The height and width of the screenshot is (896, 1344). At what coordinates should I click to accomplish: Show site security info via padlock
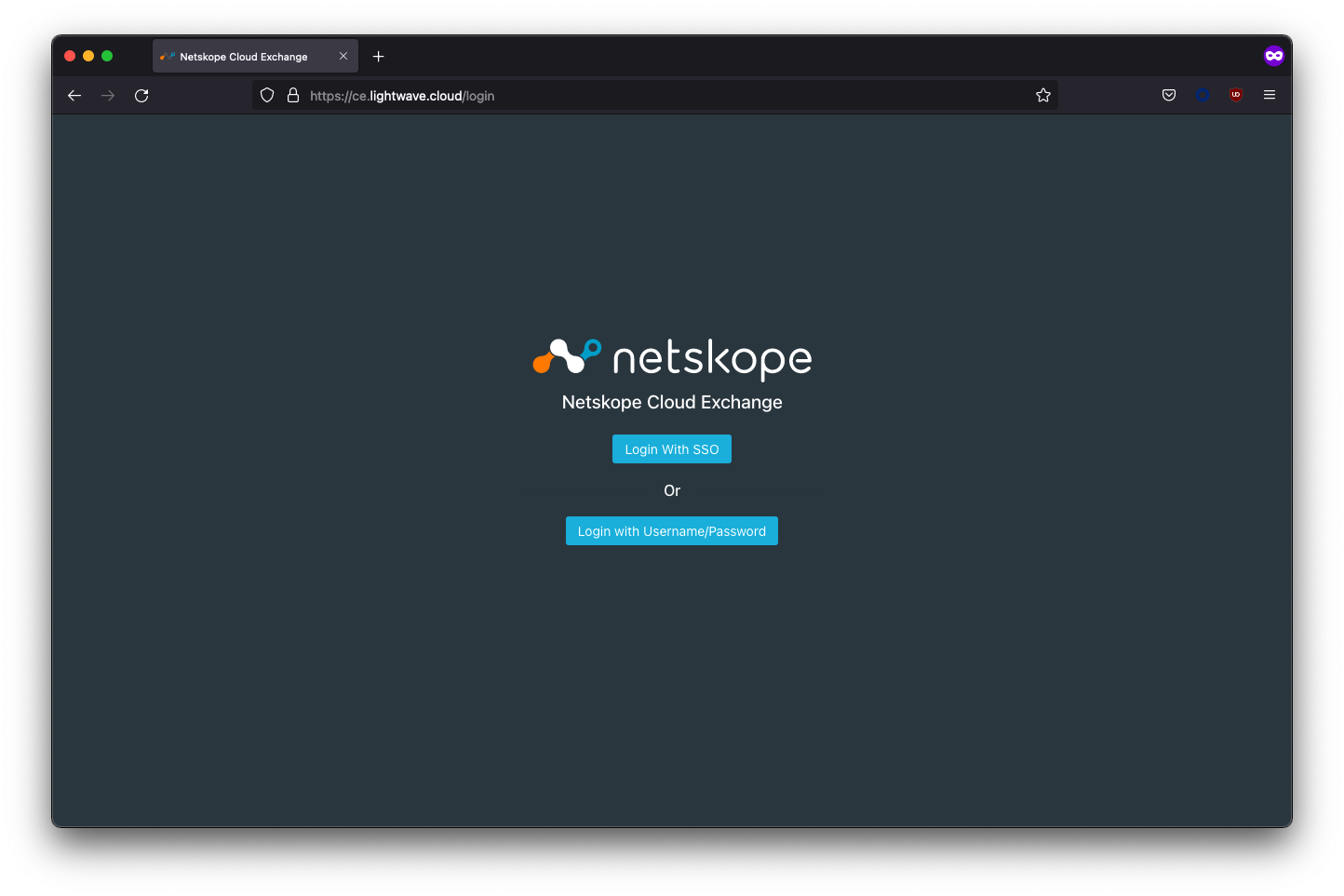[x=292, y=96]
